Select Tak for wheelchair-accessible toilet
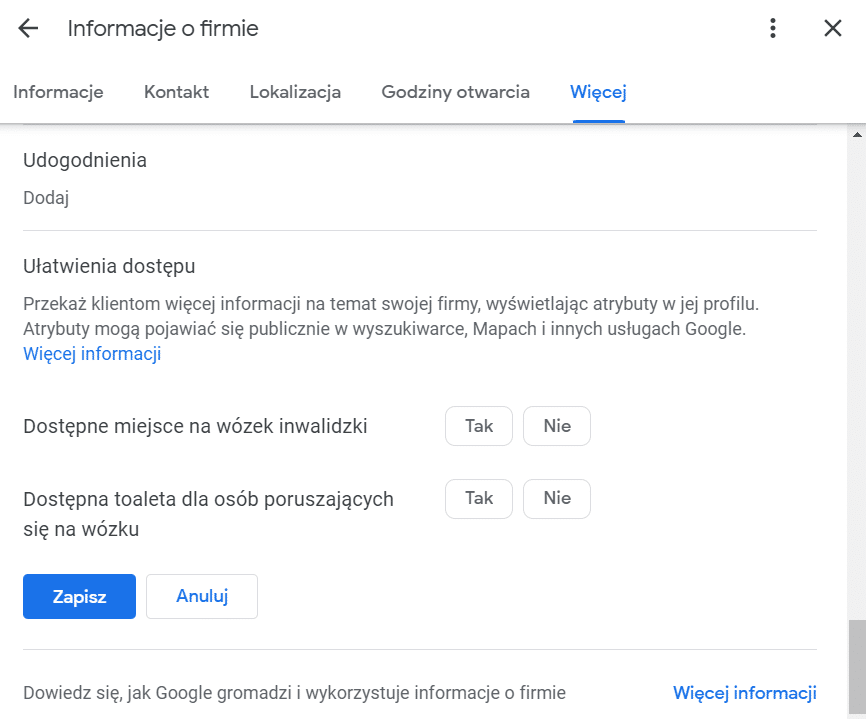This screenshot has height=719, width=866. click(479, 499)
